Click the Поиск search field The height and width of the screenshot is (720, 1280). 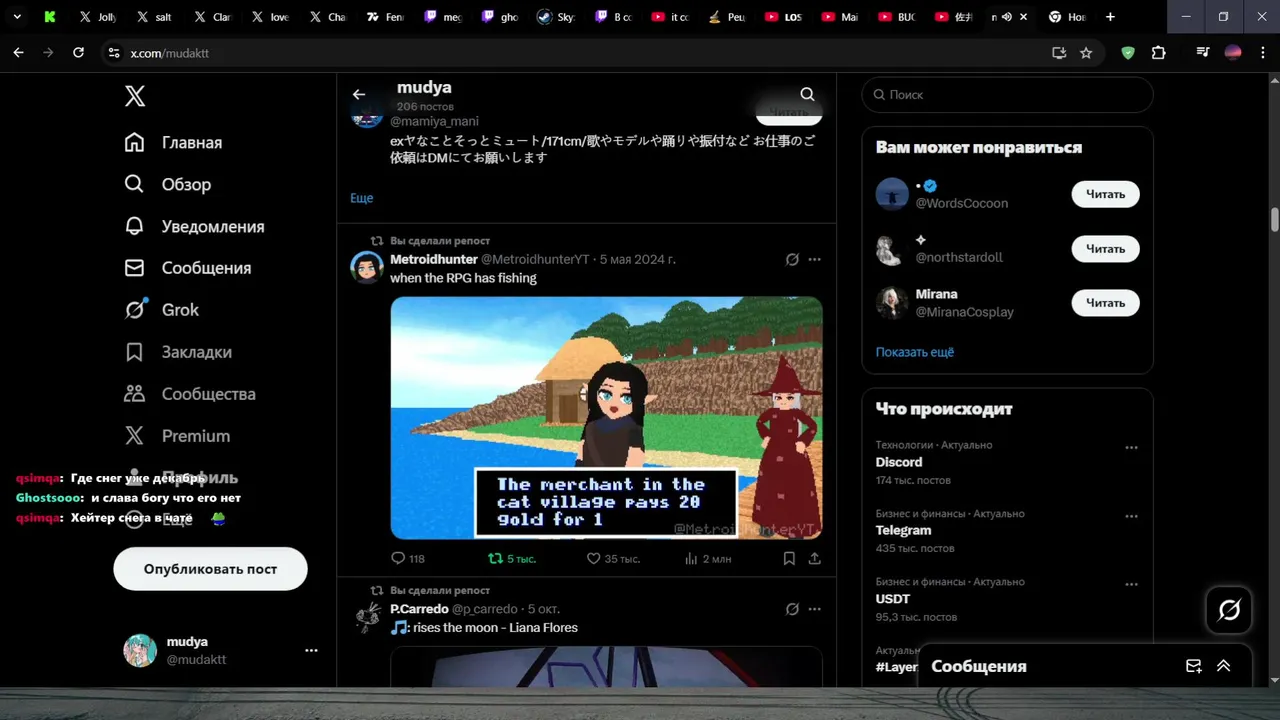[1007, 95]
